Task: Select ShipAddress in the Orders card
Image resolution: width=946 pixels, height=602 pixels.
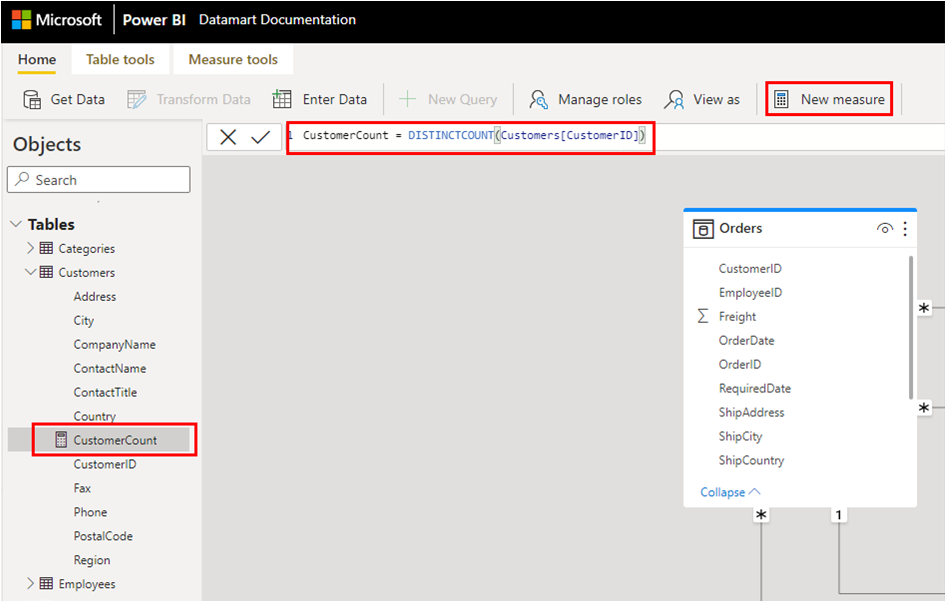Action: tap(751, 412)
